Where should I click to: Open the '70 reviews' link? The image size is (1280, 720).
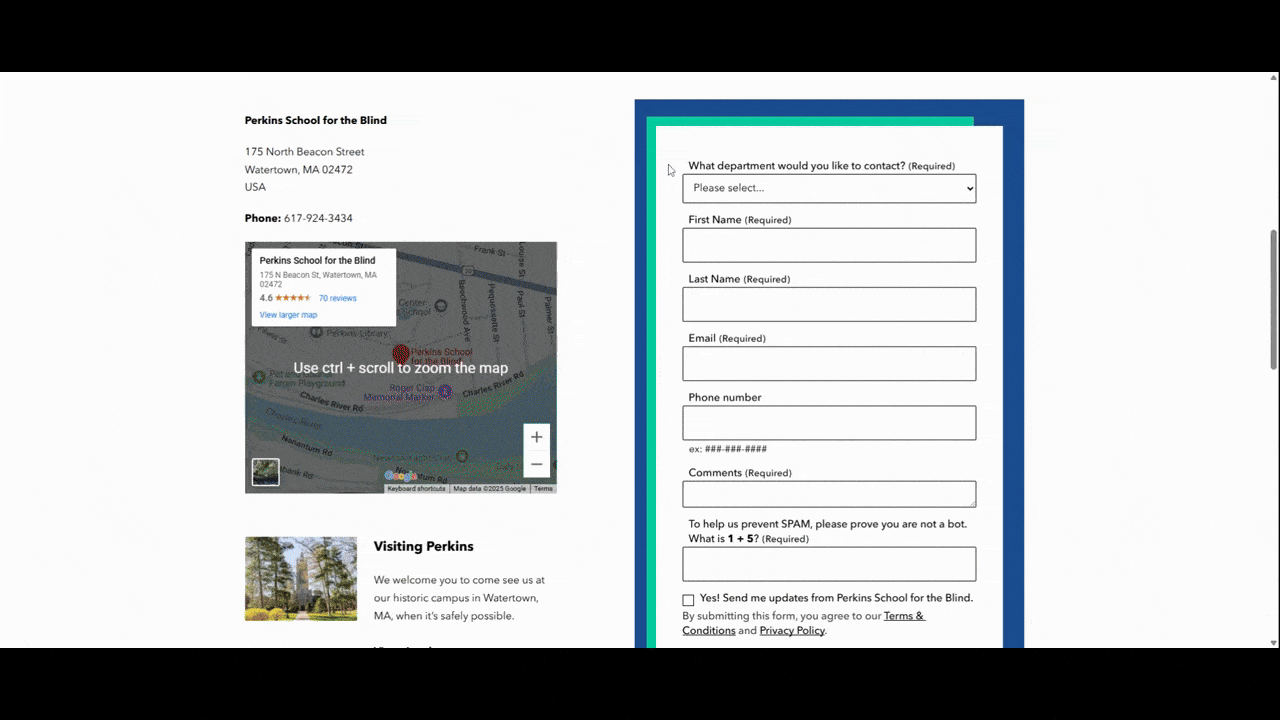pos(337,298)
